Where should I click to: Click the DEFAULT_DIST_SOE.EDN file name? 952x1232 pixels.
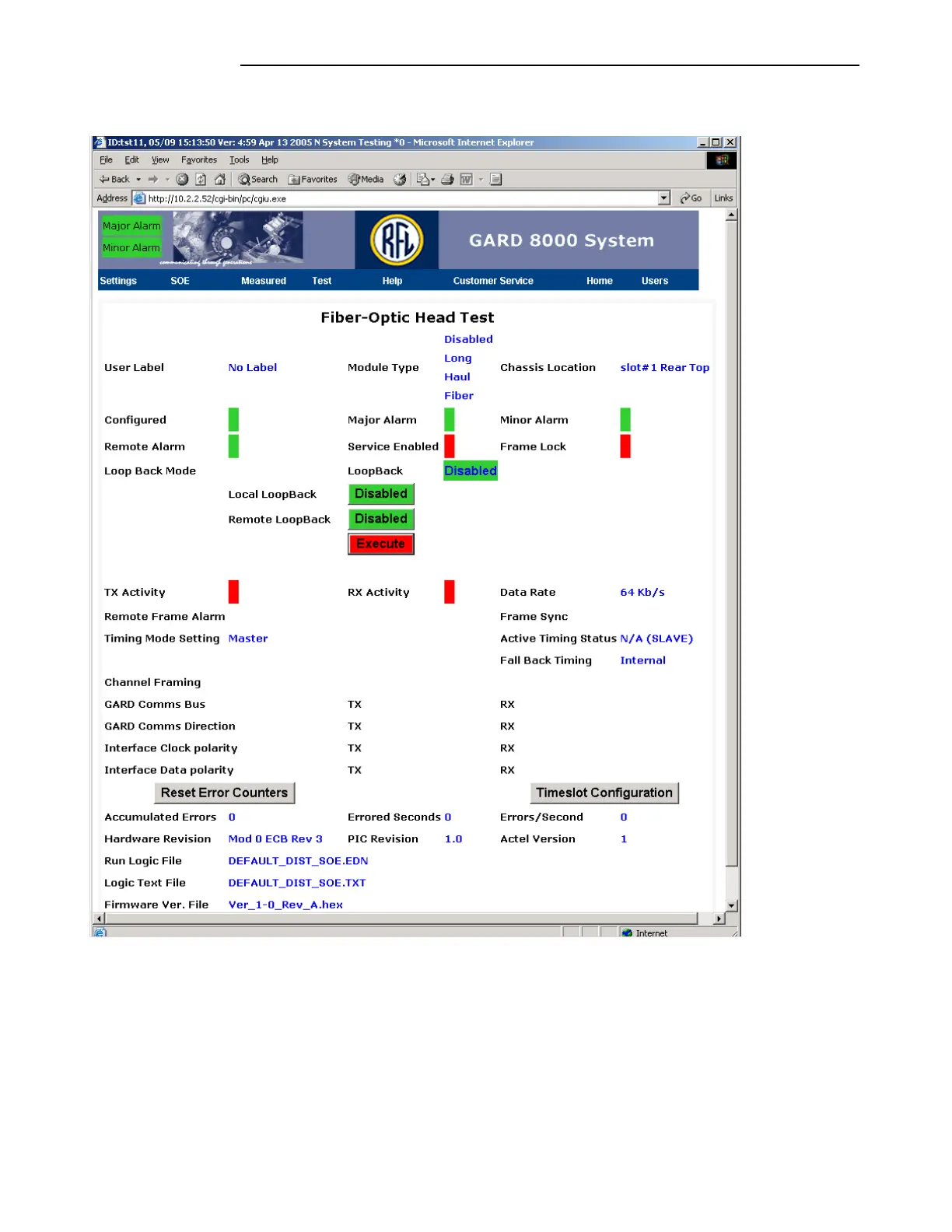tap(298, 861)
